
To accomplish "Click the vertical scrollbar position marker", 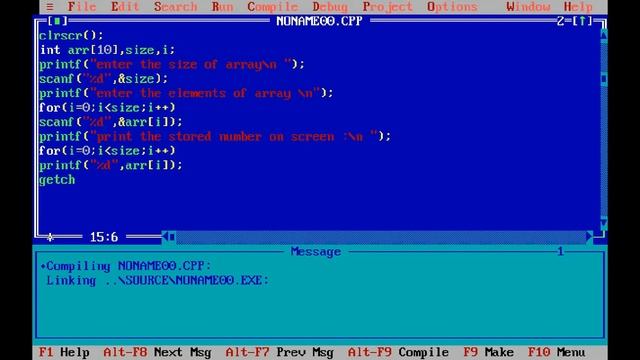I will [x=604, y=79].
